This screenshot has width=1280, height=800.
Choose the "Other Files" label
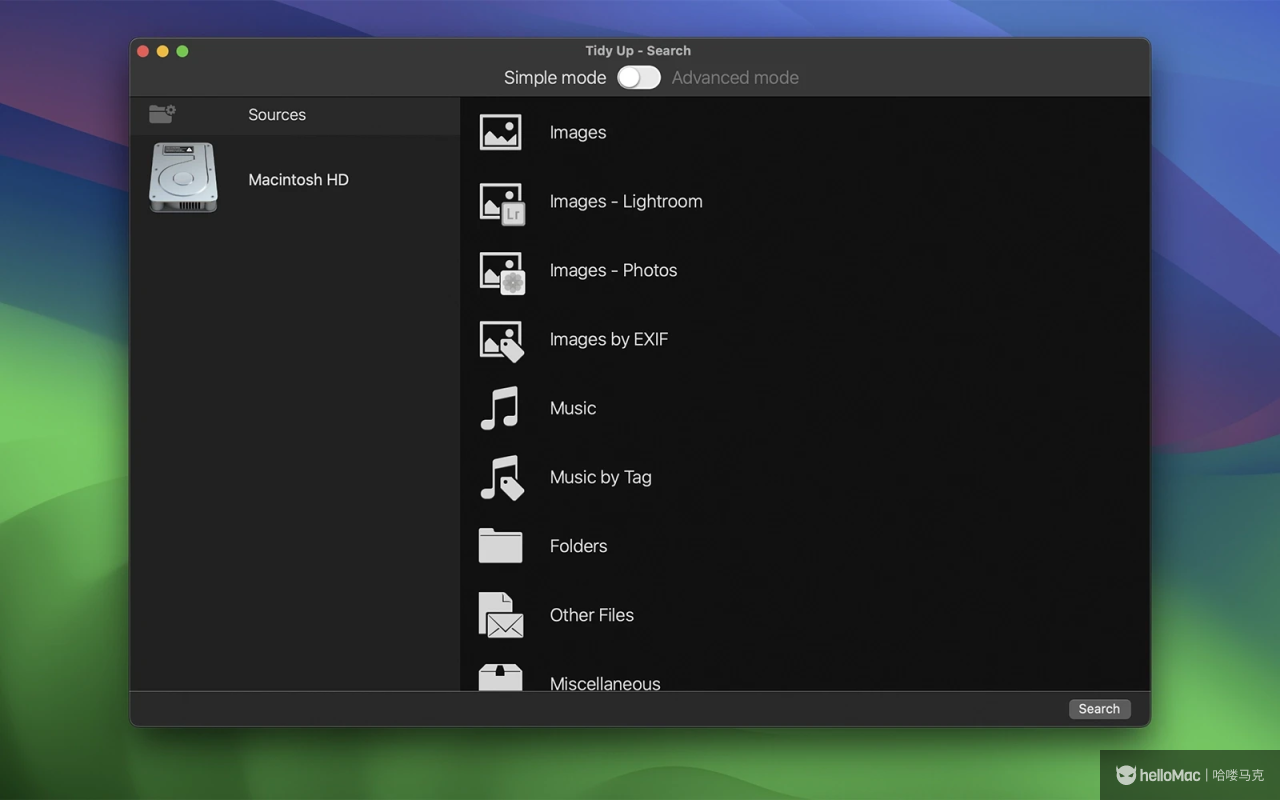592,615
